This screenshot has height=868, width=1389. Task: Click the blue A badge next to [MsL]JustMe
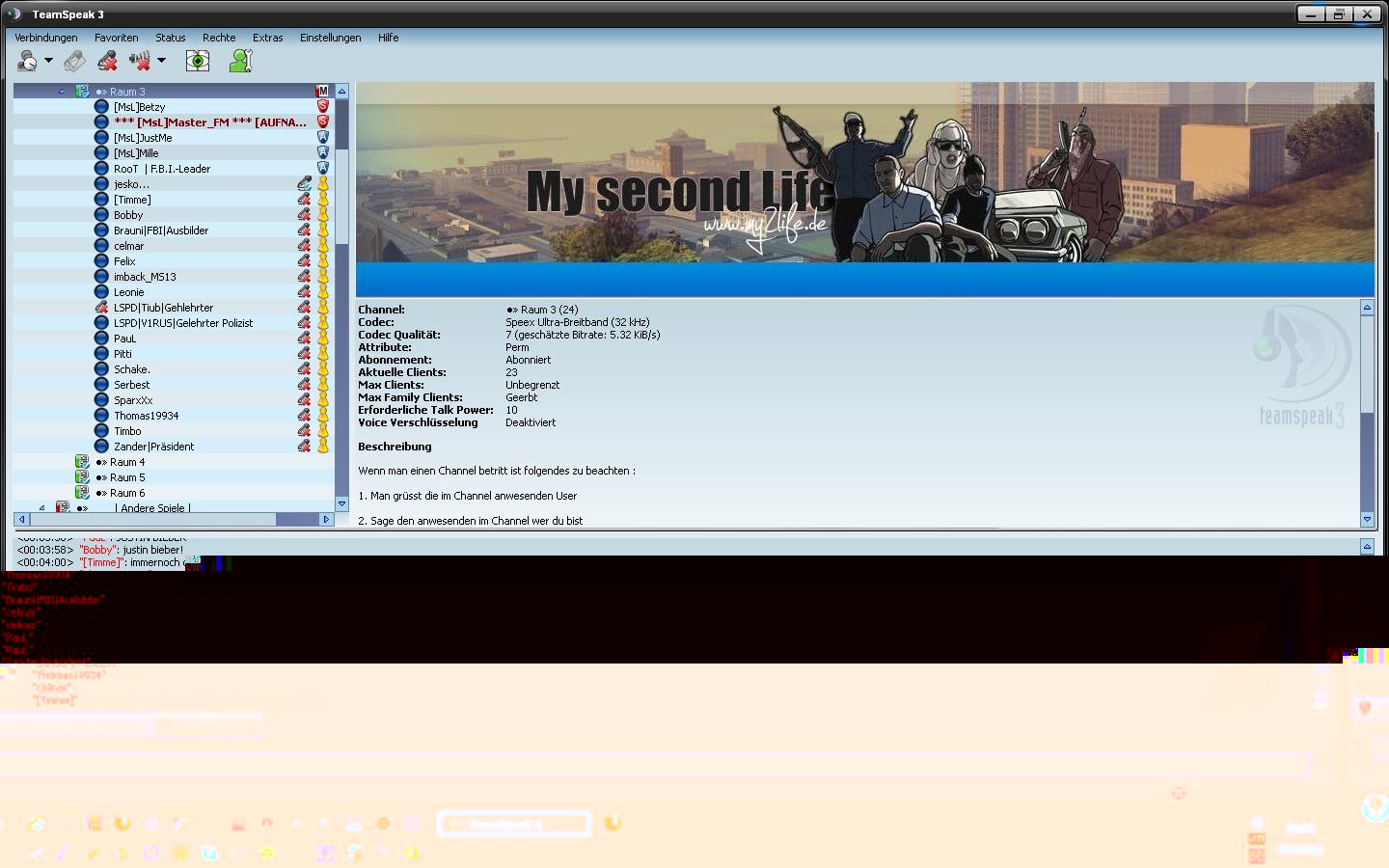click(322, 137)
